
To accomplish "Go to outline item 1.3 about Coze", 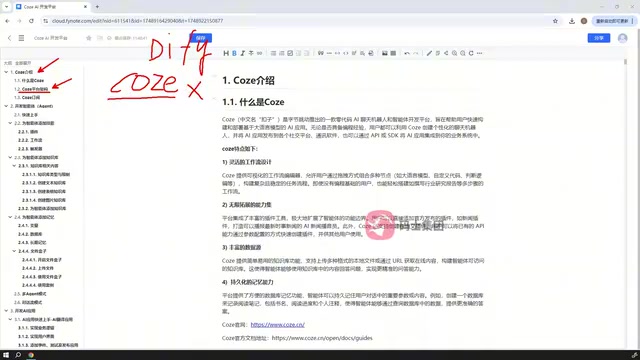I will 27,98.
